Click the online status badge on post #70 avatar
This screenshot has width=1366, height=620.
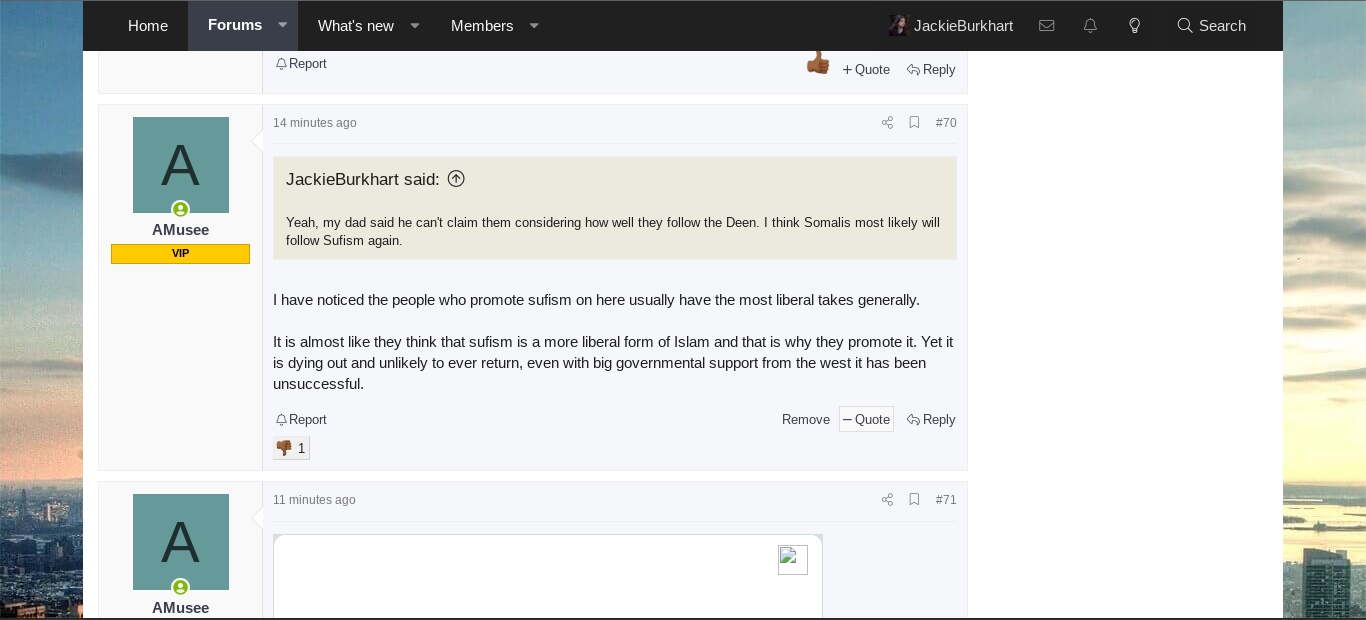[x=181, y=209]
